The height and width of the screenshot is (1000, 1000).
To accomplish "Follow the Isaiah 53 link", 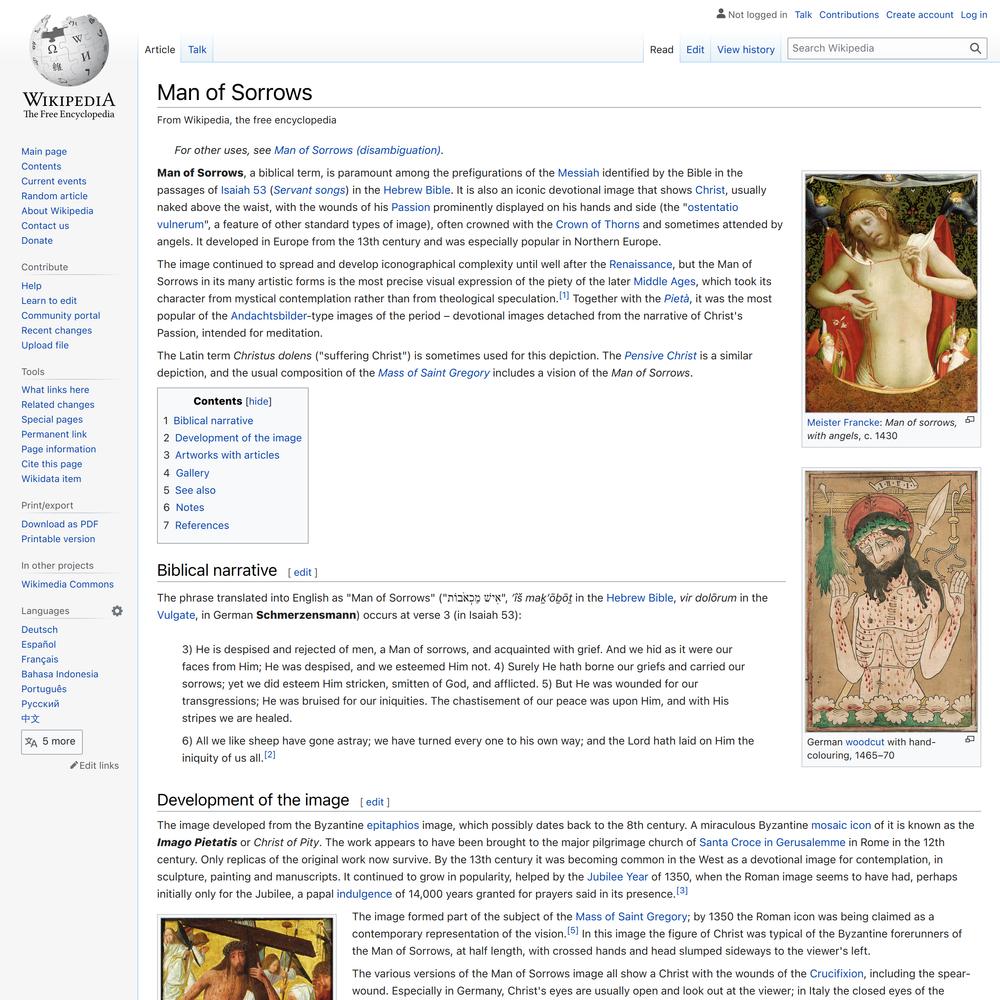I will (244, 190).
